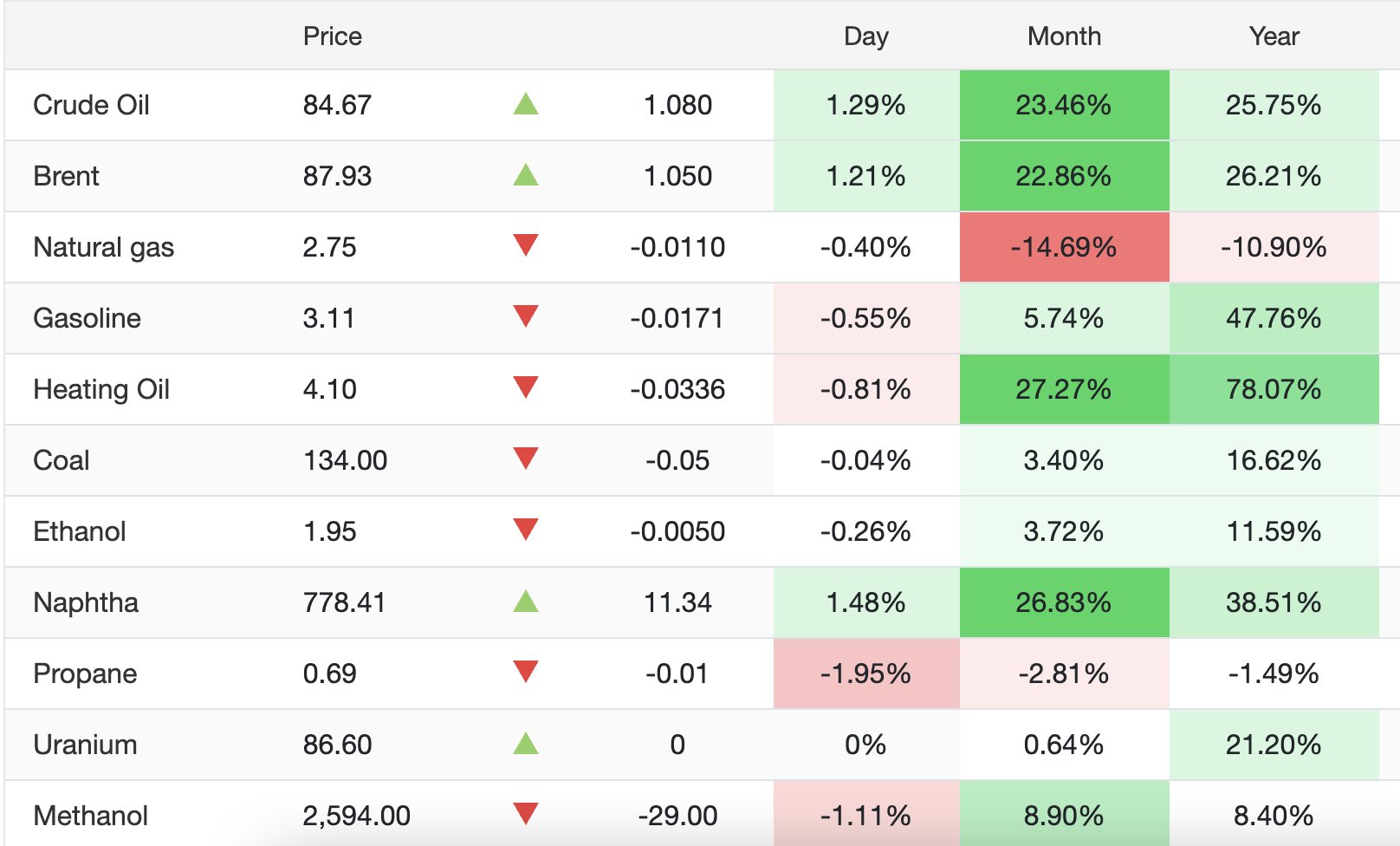Click Natural gas year change -10.90%
Image resolution: width=1400 pixels, height=846 pixels.
click(1274, 247)
